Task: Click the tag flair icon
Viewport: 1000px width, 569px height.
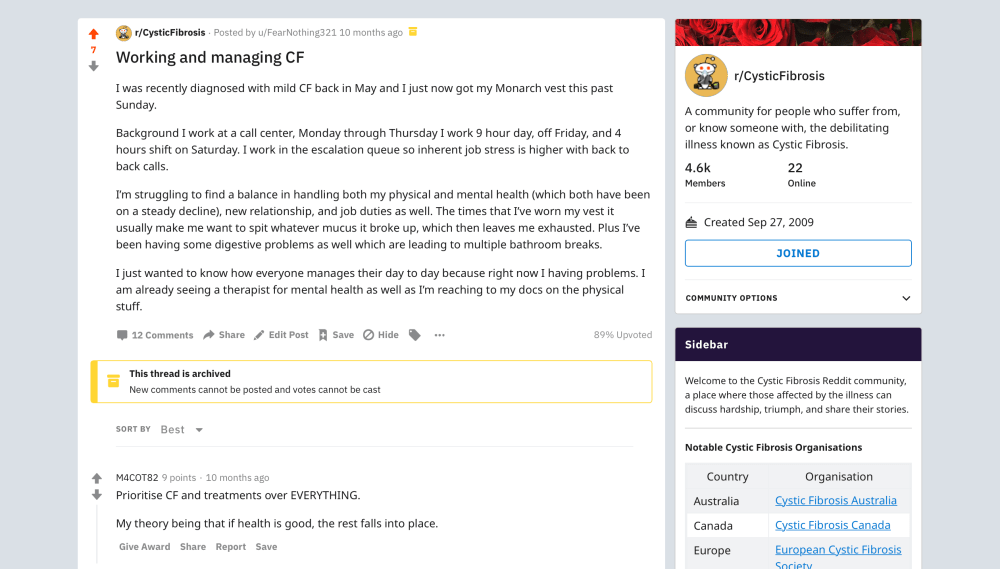Action: point(415,335)
